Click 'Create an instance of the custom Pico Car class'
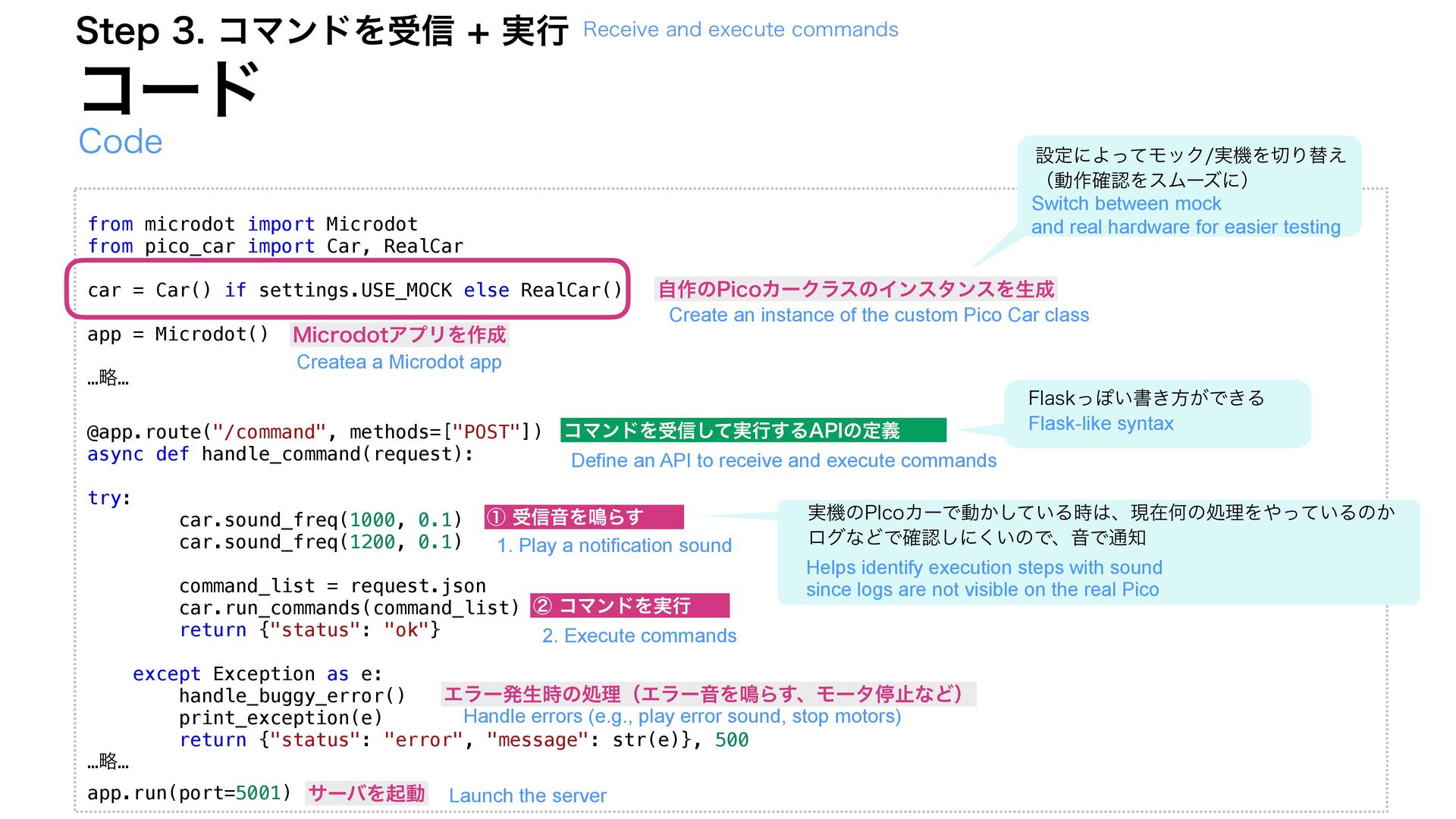The height and width of the screenshot is (819, 1456). [x=878, y=315]
